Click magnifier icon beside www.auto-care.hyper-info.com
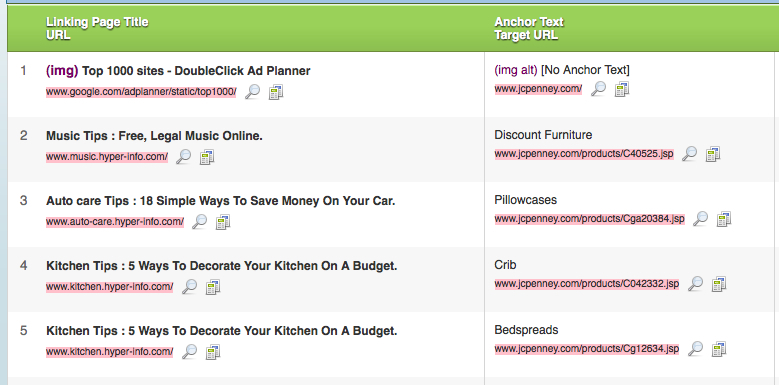 point(199,222)
